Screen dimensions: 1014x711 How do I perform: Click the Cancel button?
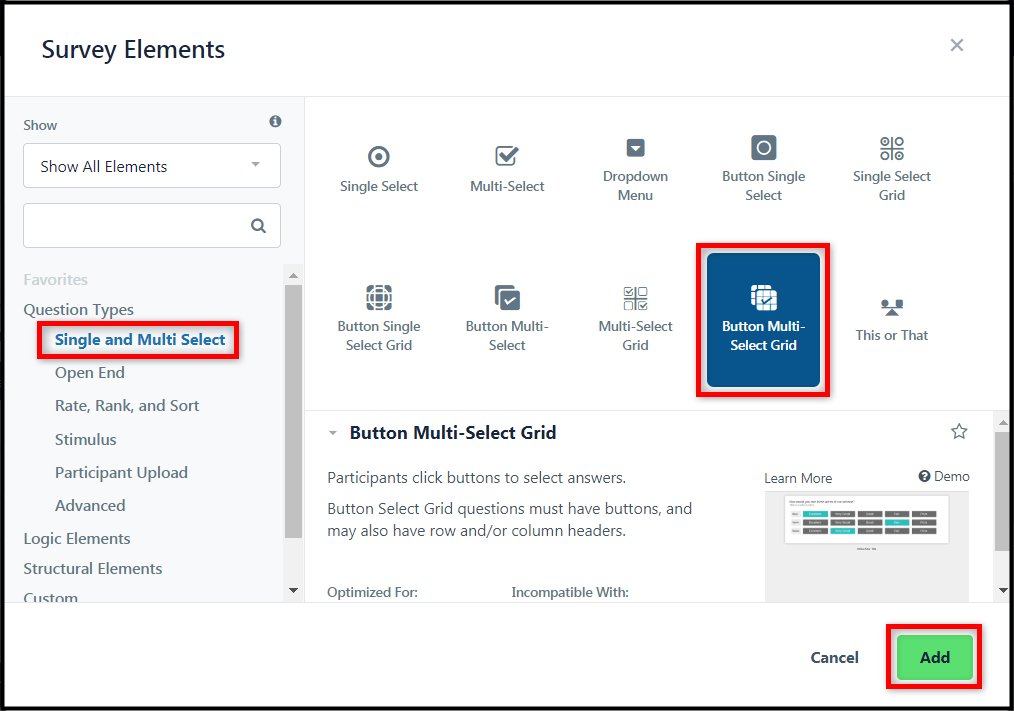point(834,657)
